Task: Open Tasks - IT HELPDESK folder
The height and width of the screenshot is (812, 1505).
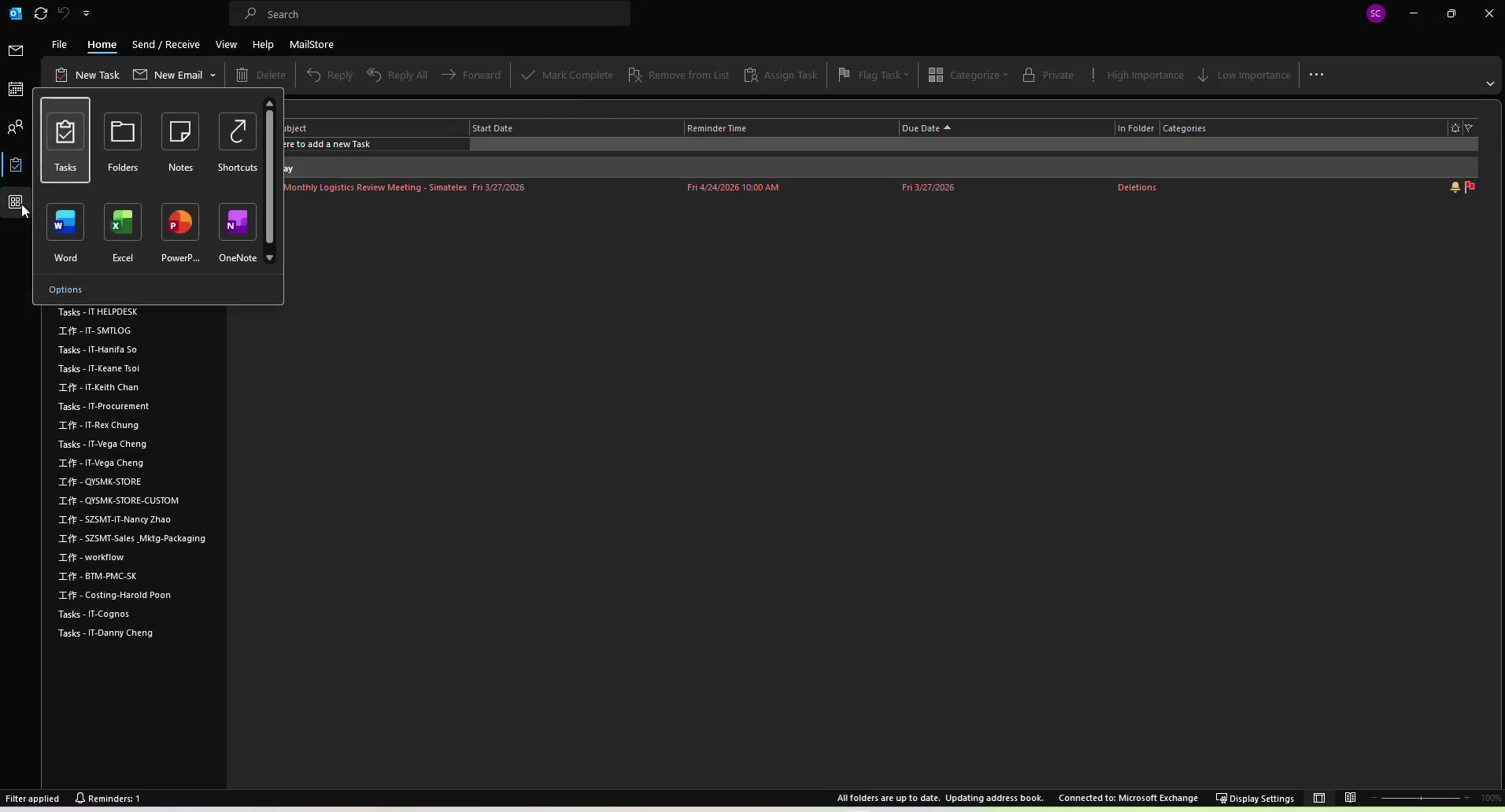Action: point(98,312)
